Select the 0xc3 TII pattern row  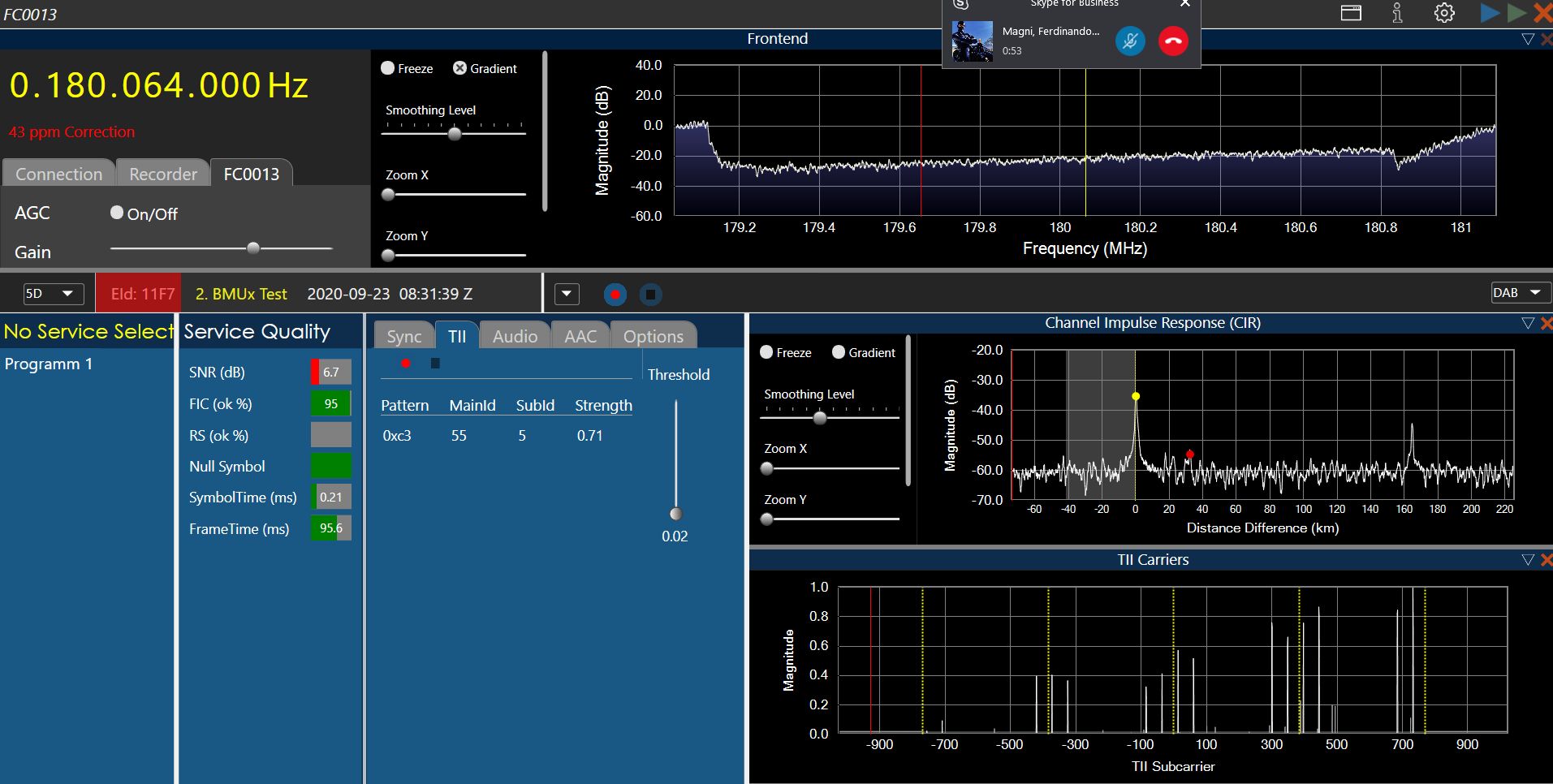tap(397, 436)
